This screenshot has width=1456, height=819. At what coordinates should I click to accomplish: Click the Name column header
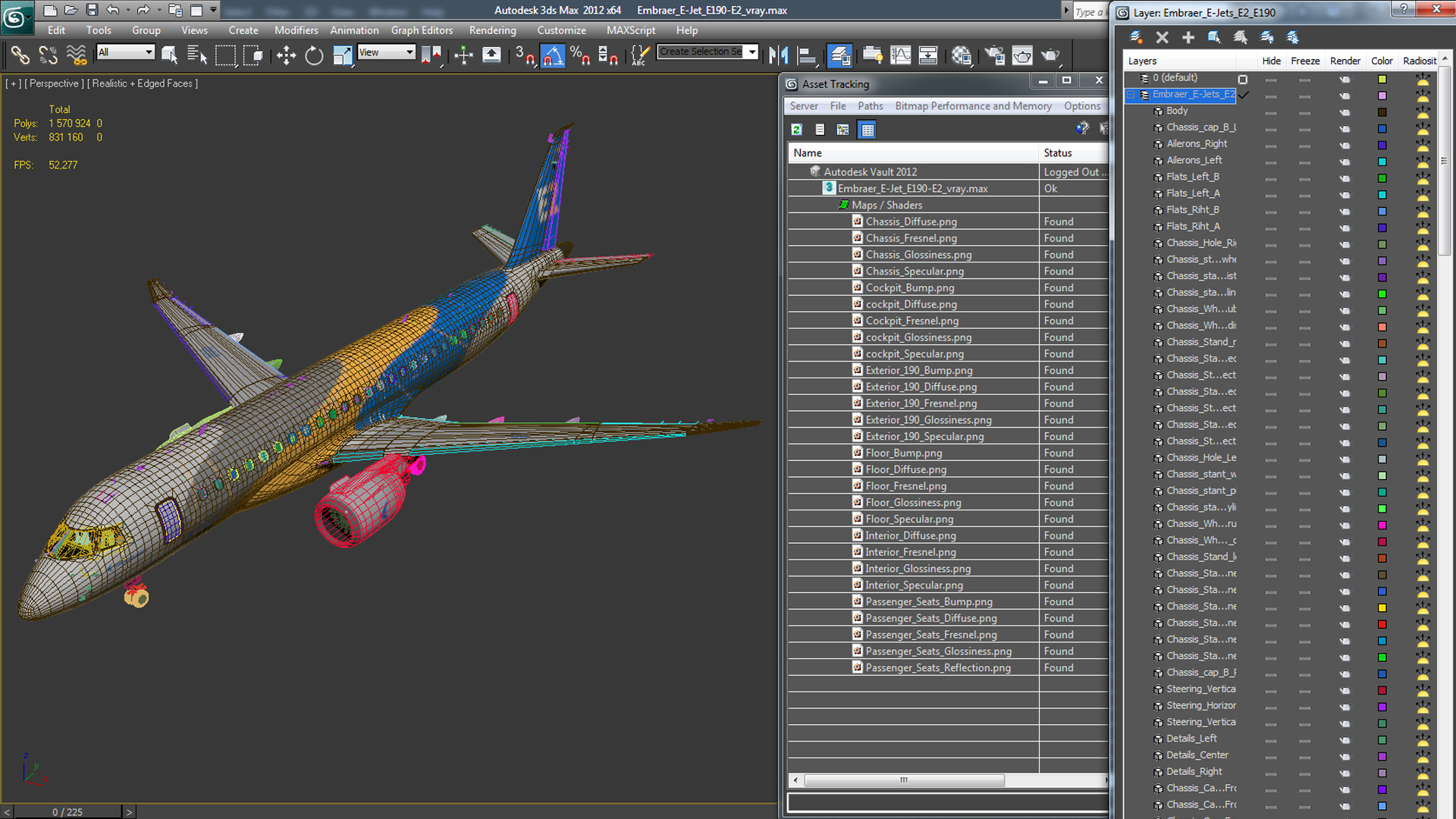coord(913,153)
